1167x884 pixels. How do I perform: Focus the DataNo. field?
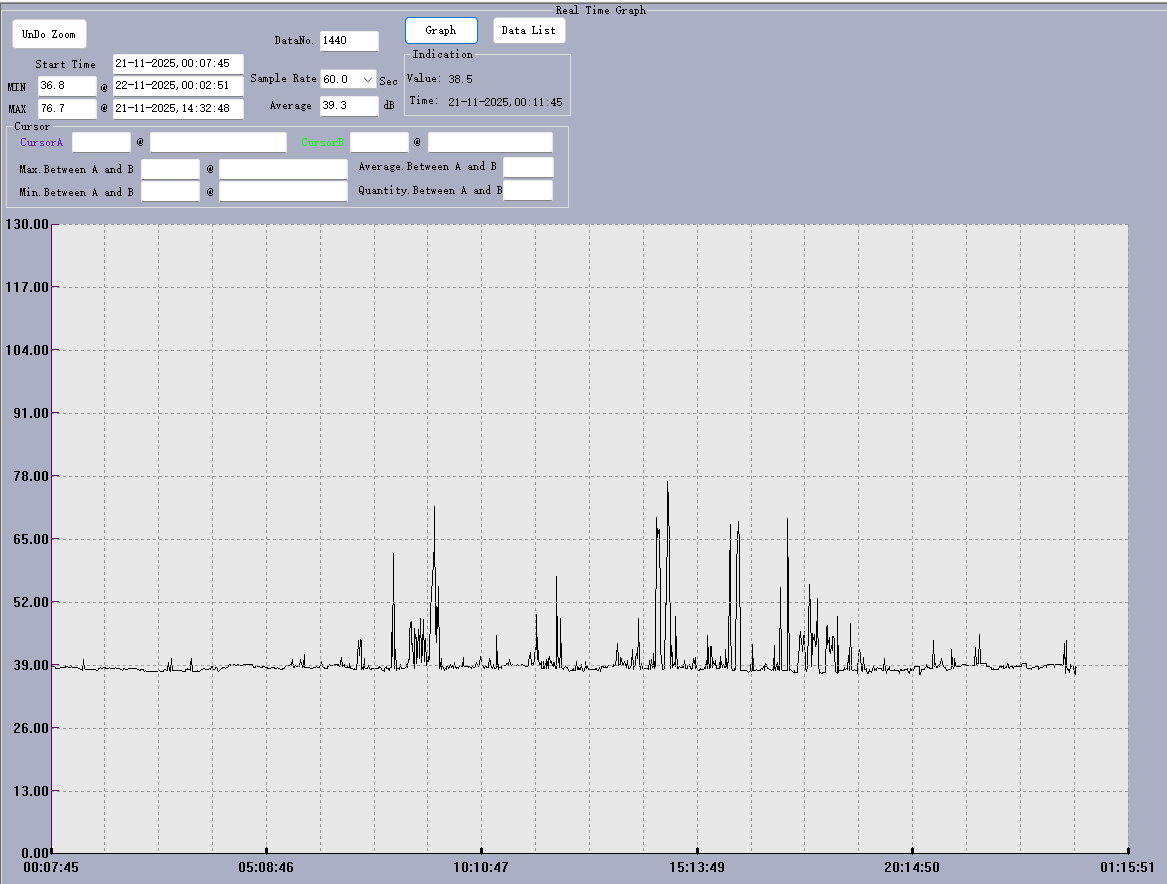[x=349, y=41]
